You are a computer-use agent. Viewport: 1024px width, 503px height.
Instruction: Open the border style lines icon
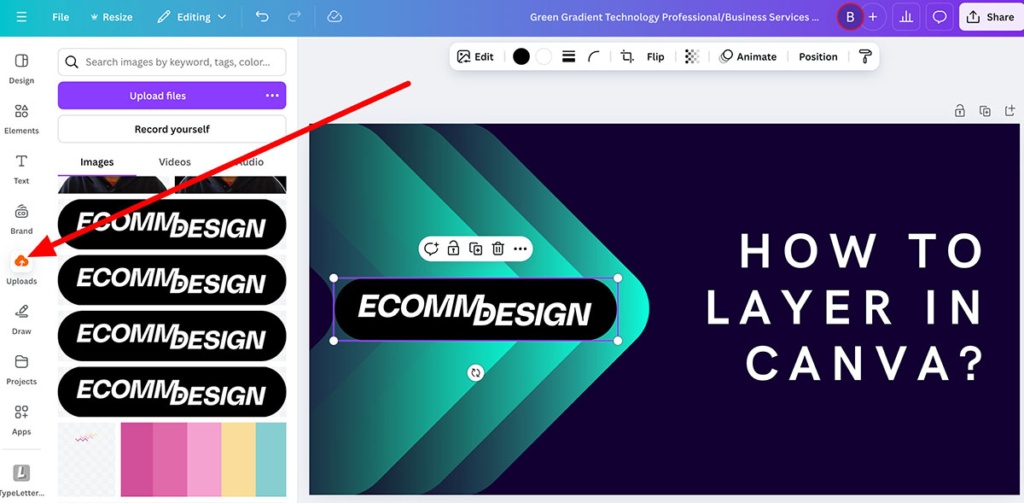pyautogui.click(x=569, y=57)
